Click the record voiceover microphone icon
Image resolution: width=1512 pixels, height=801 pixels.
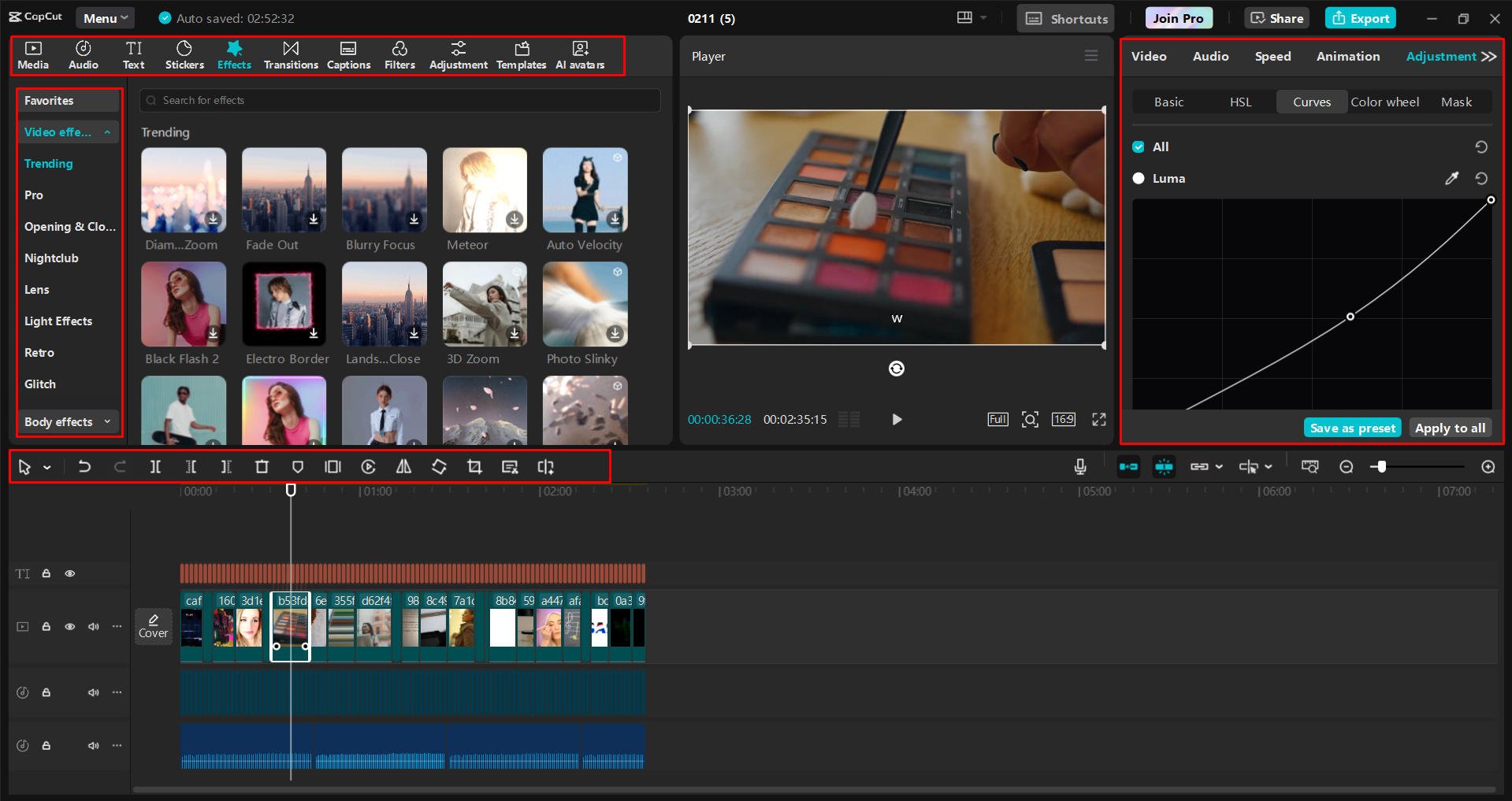1079,466
